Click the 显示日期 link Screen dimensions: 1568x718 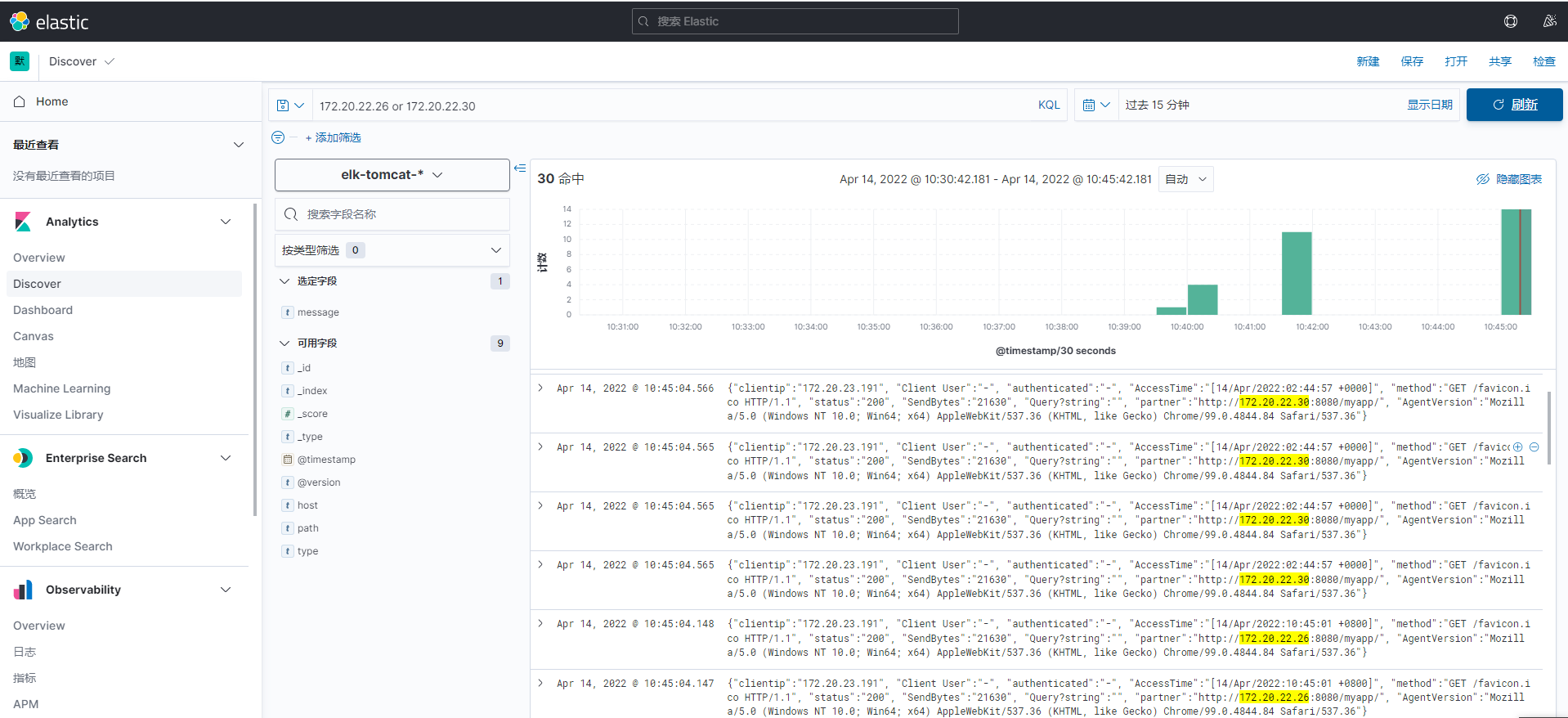coord(1430,105)
